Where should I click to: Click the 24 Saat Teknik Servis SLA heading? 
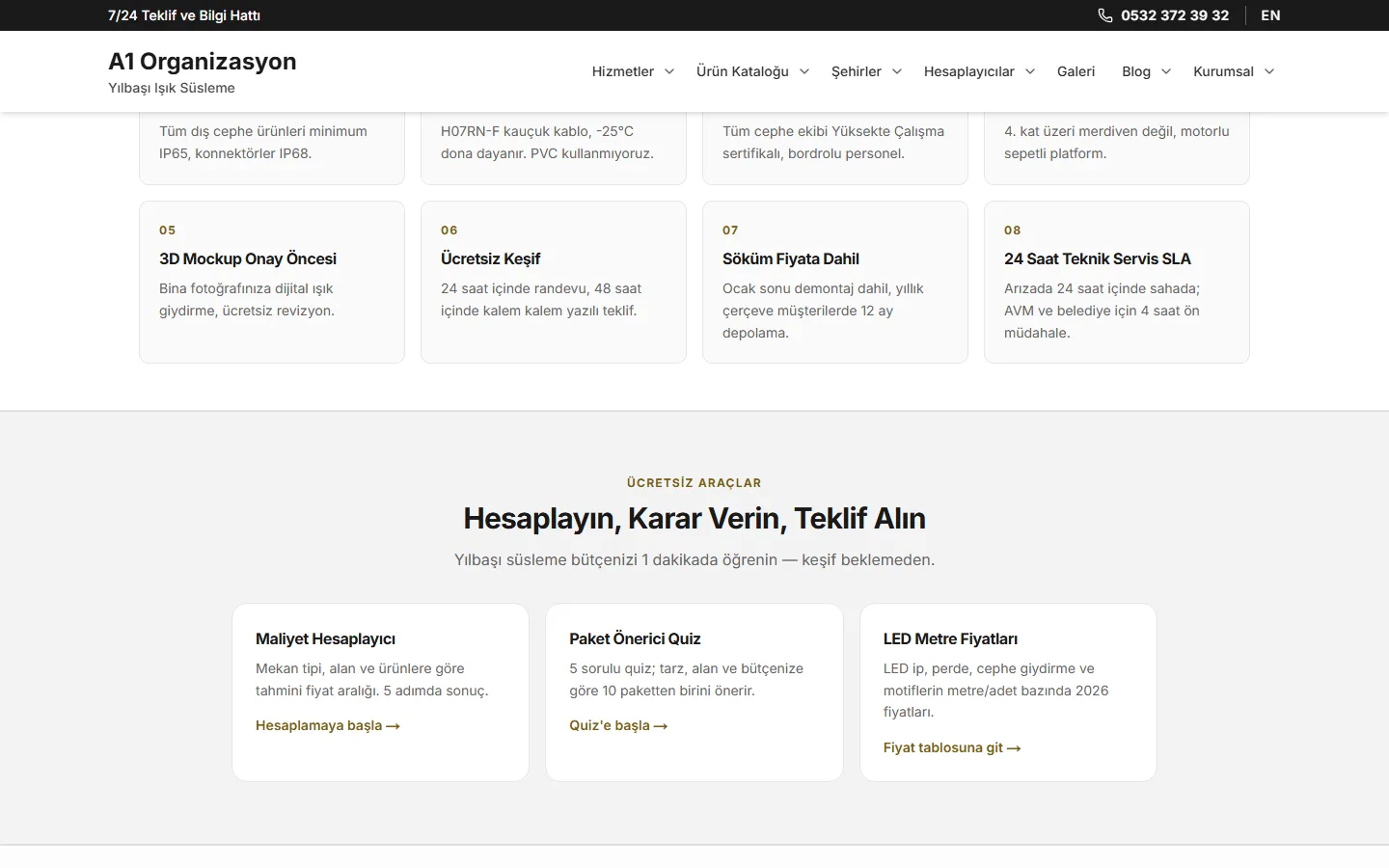click(x=1098, y=258)
